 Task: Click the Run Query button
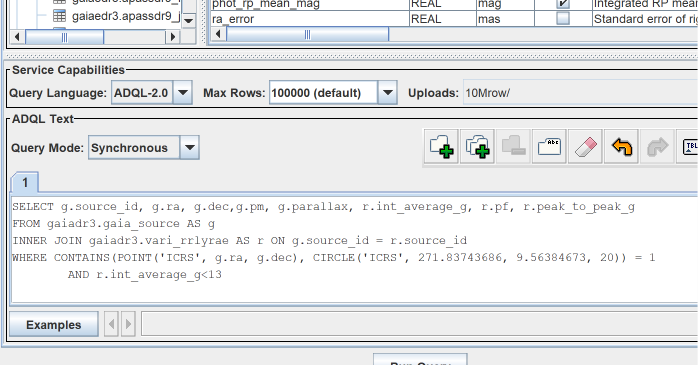(420, 360)
